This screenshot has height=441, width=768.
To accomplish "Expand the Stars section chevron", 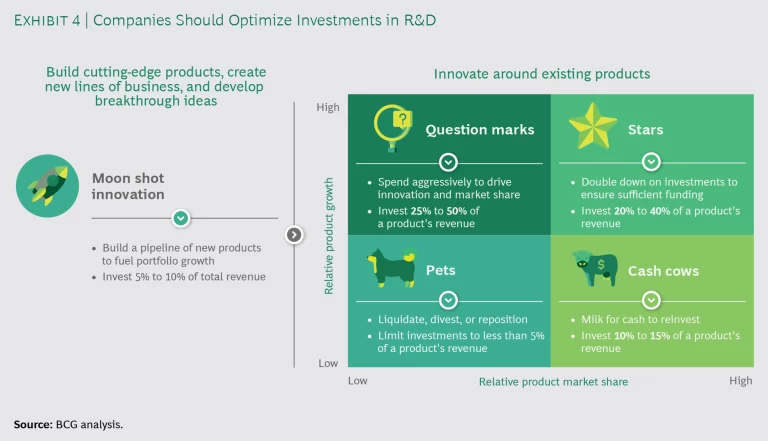I will tap(651, 162).
